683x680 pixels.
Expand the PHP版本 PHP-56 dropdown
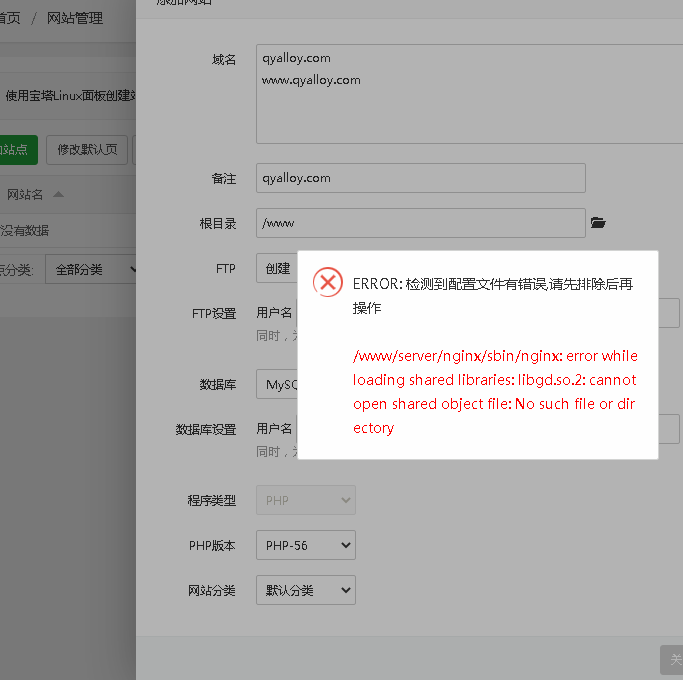coord(305,546)
